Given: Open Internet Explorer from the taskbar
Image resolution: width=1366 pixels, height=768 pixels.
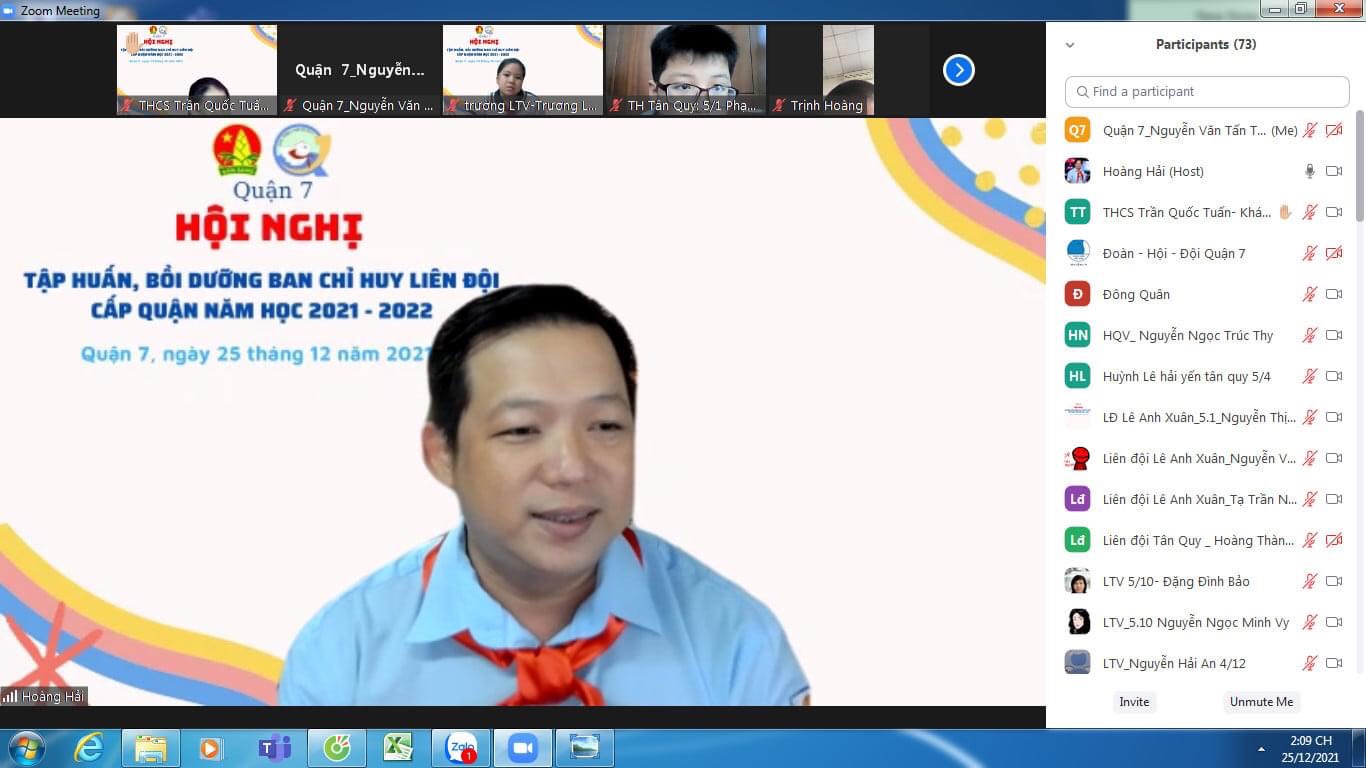Looking at the screenshot, I should [89, 748].
